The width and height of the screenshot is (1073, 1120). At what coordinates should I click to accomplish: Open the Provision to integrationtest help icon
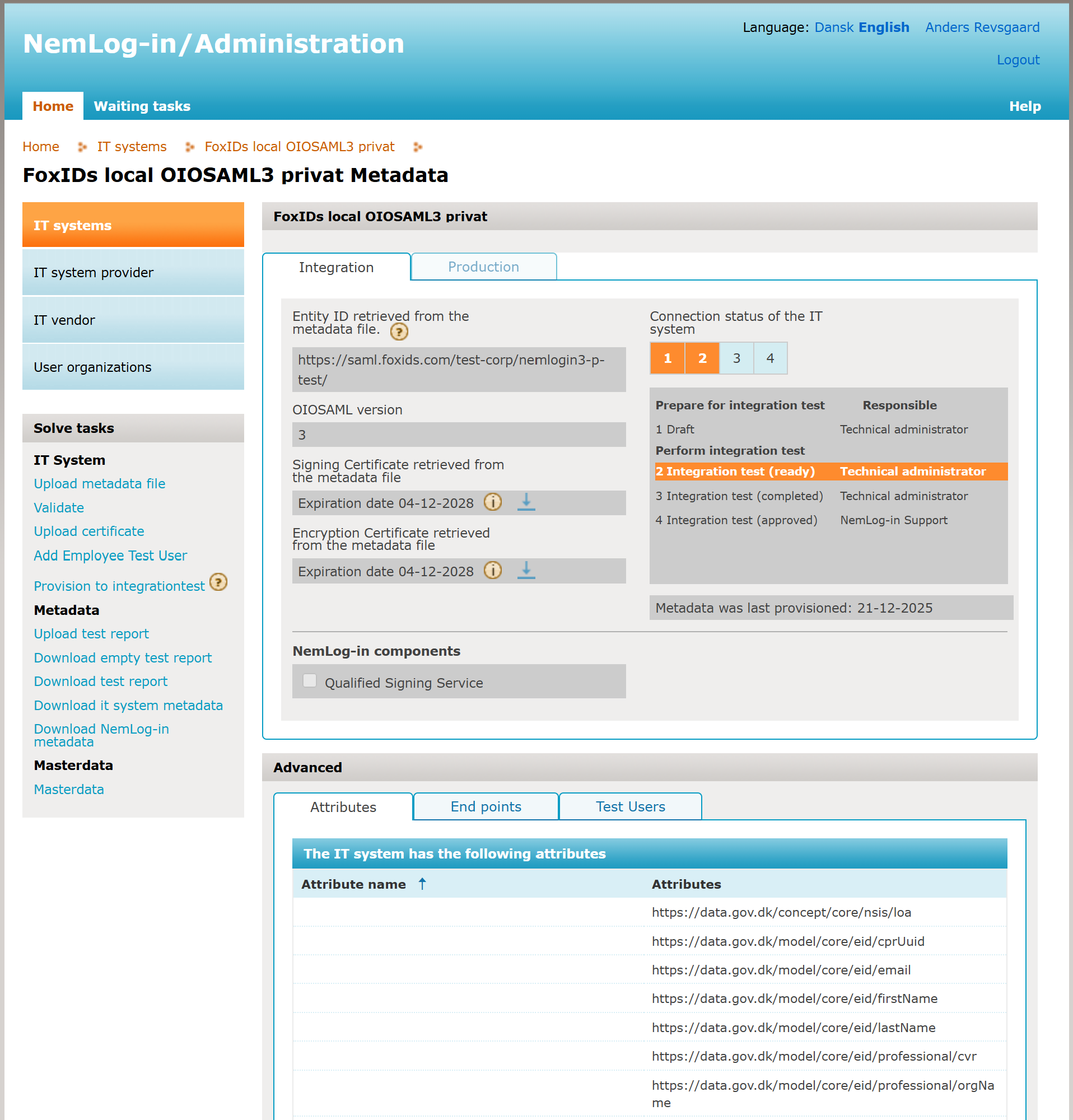click(218, 583)
